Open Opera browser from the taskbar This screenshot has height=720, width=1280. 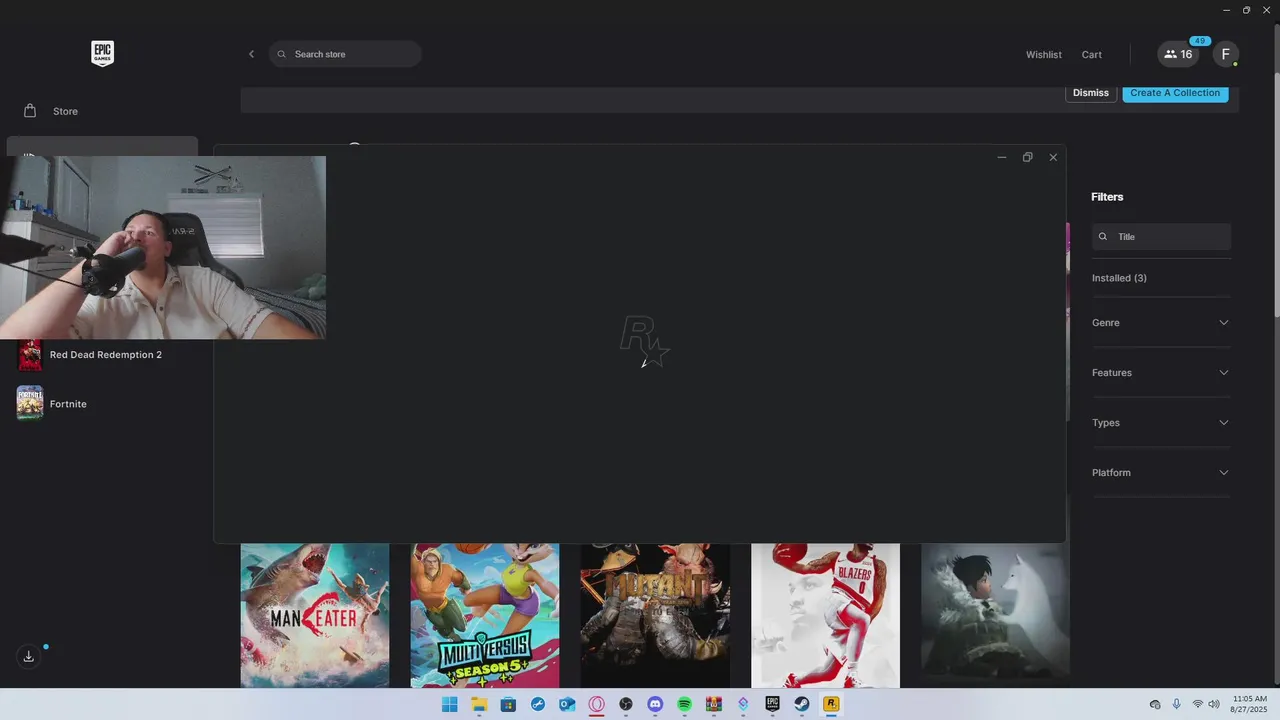tap(596, 704)
